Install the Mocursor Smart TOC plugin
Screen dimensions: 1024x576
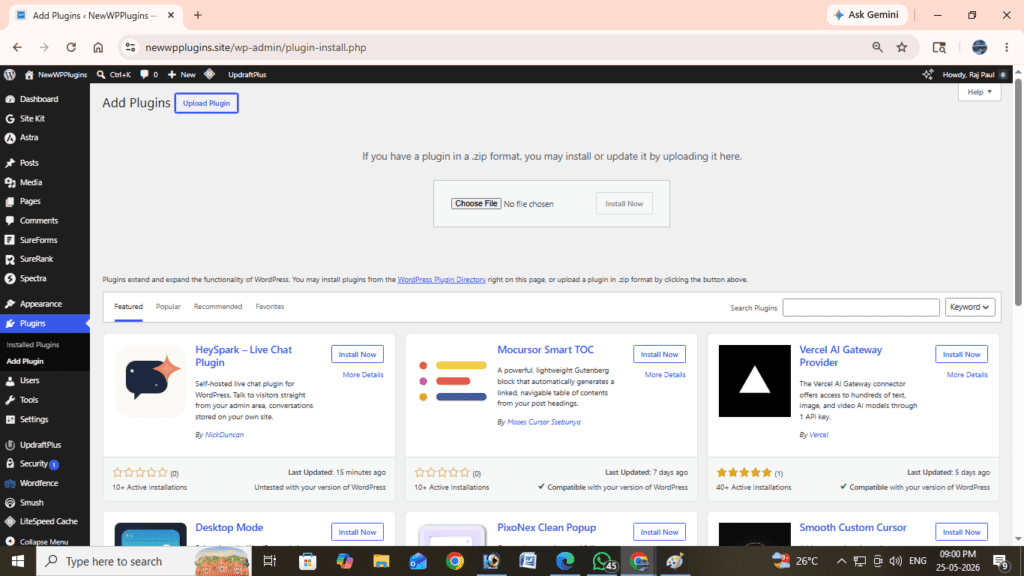click(x=659, y=354)
